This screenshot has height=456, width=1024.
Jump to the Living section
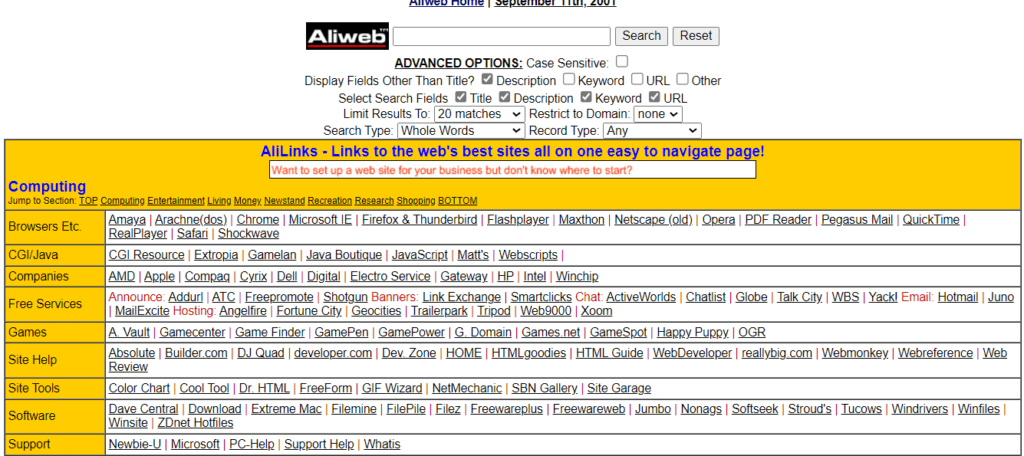tap(219, 201)
